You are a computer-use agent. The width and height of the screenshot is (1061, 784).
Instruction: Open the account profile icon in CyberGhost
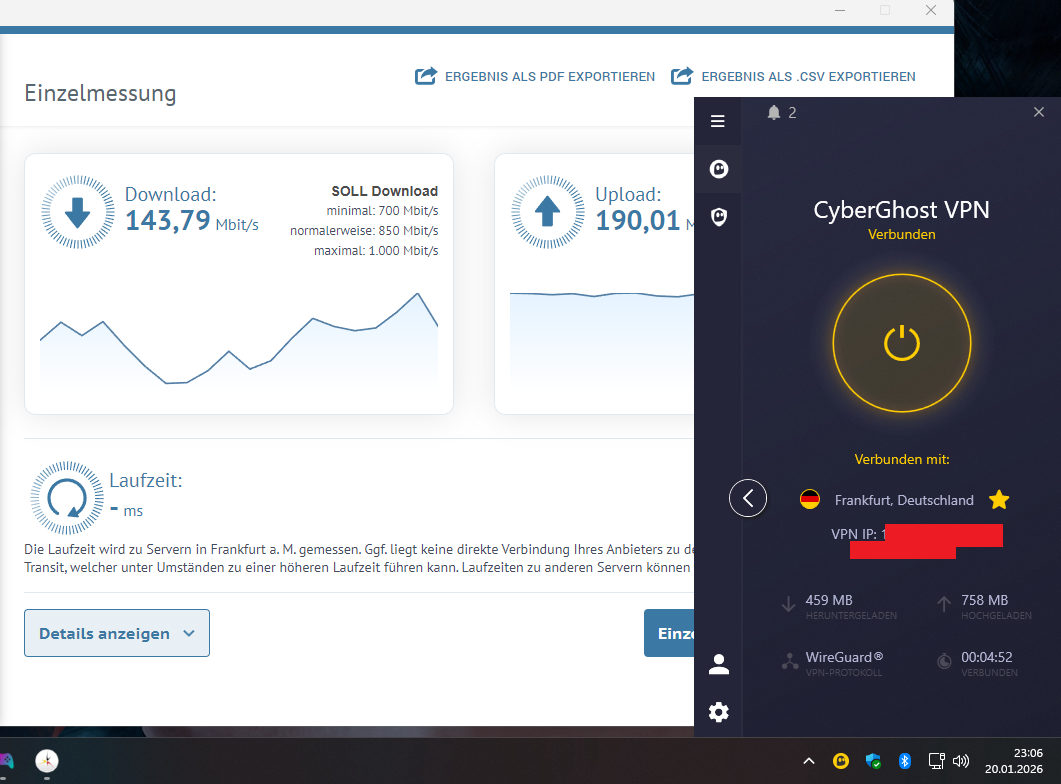click(x=719, y=664)
